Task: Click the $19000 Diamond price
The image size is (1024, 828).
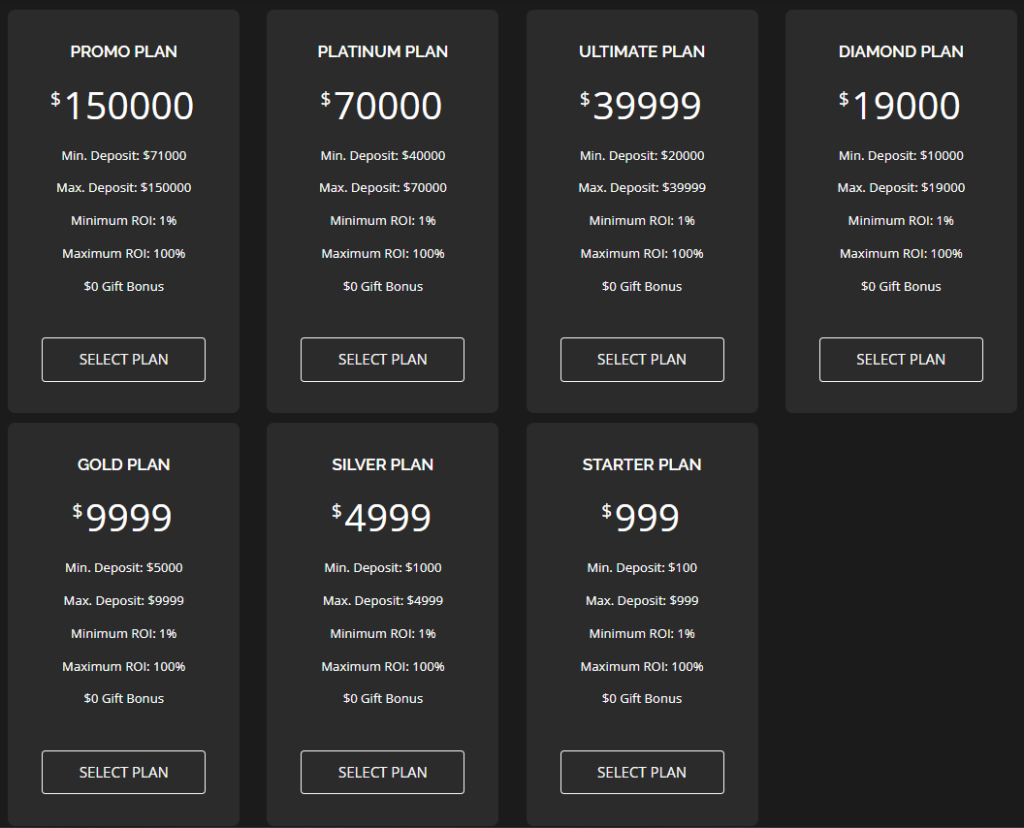Action: point(901,106)
